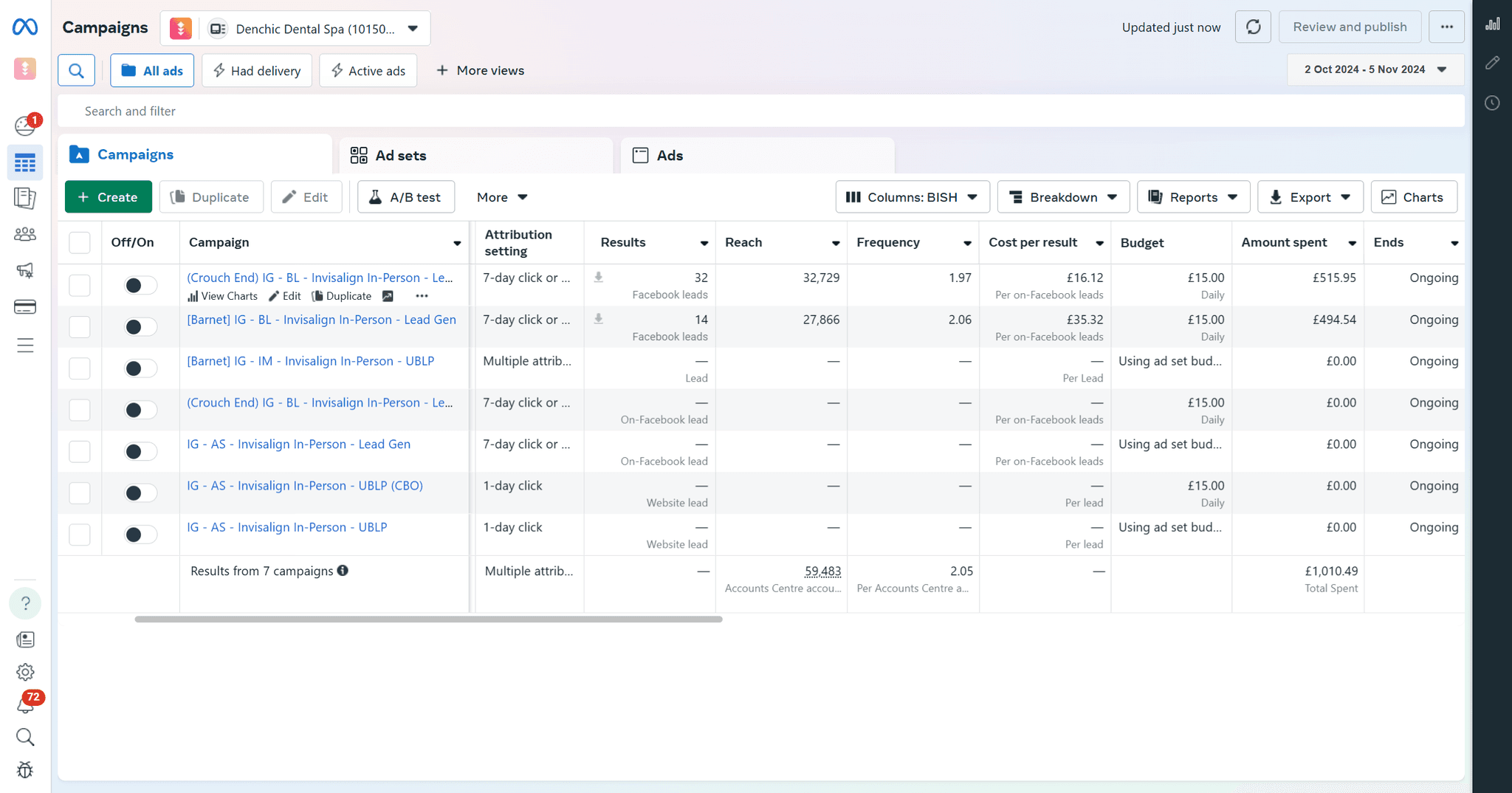Tick checkbox for Barnet IM UBLP campaign
This screenshot has height=793, width=1512.
79,368
